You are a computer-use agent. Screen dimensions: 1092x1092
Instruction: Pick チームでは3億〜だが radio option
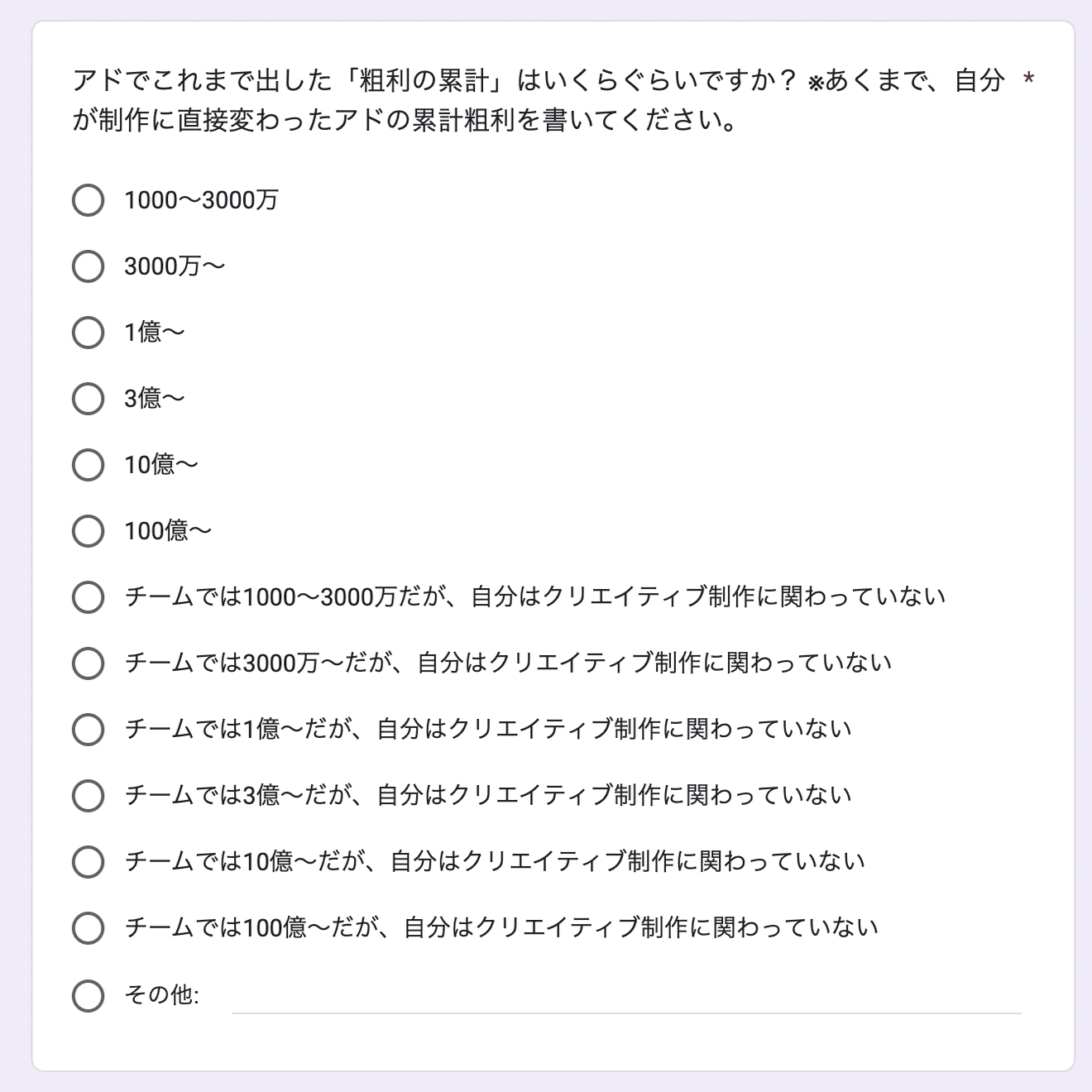(88, 796)
